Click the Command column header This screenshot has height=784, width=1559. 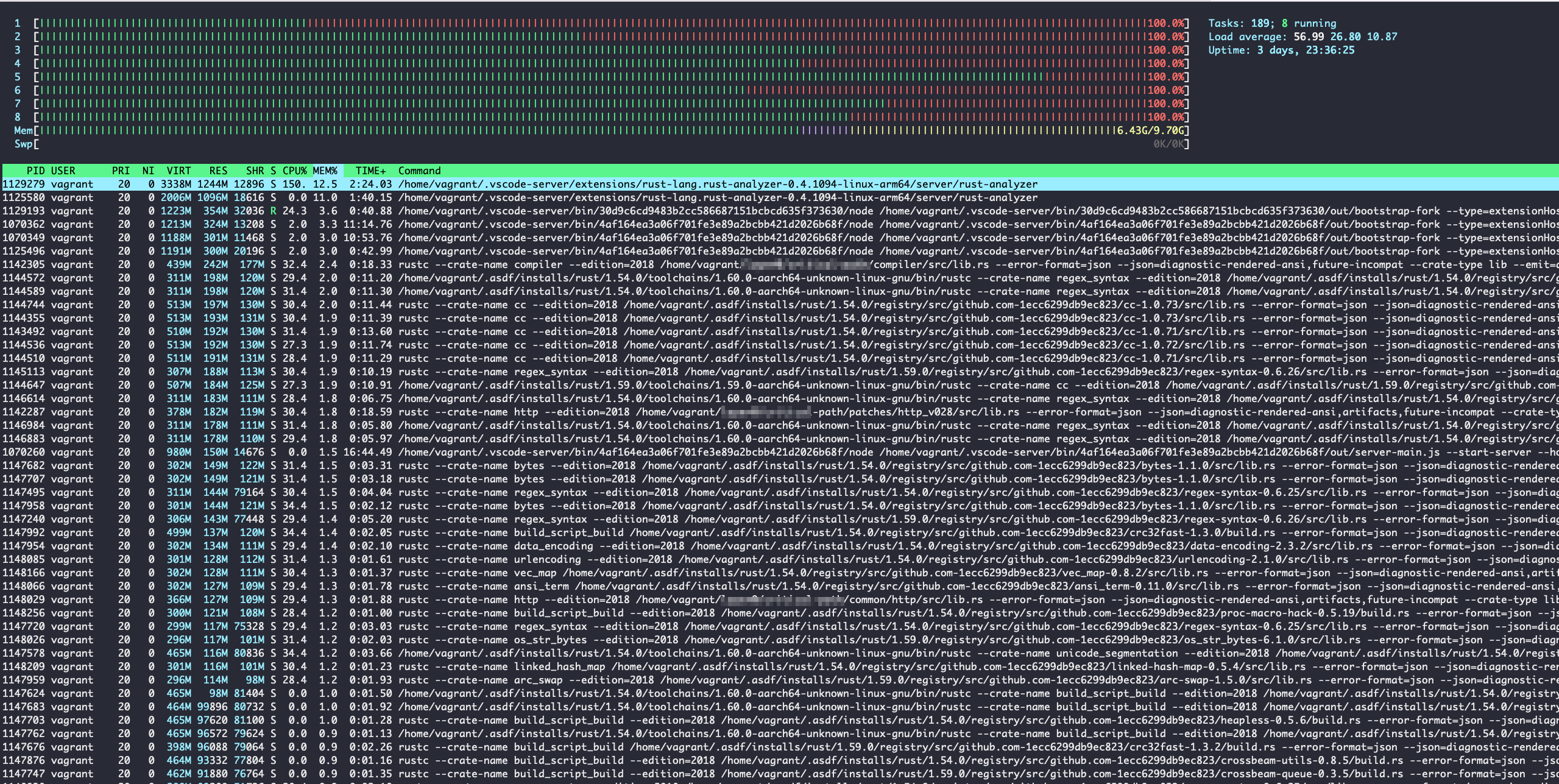(x=419, y=171)
